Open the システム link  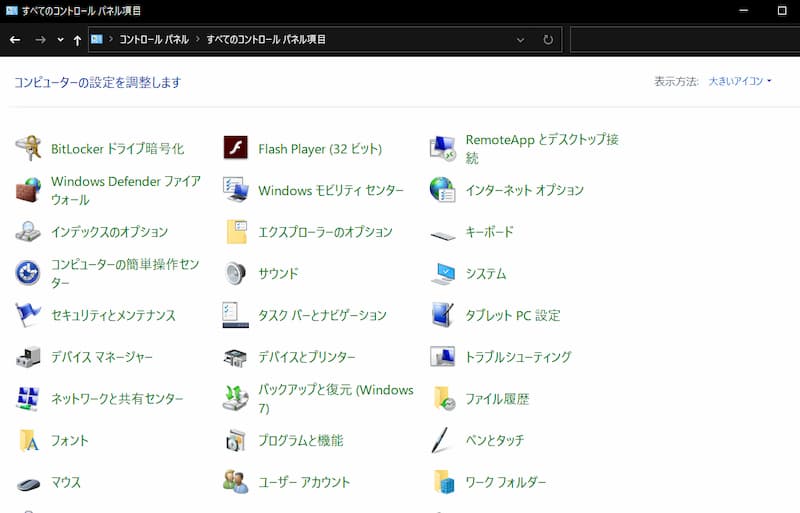click(485, 273)
